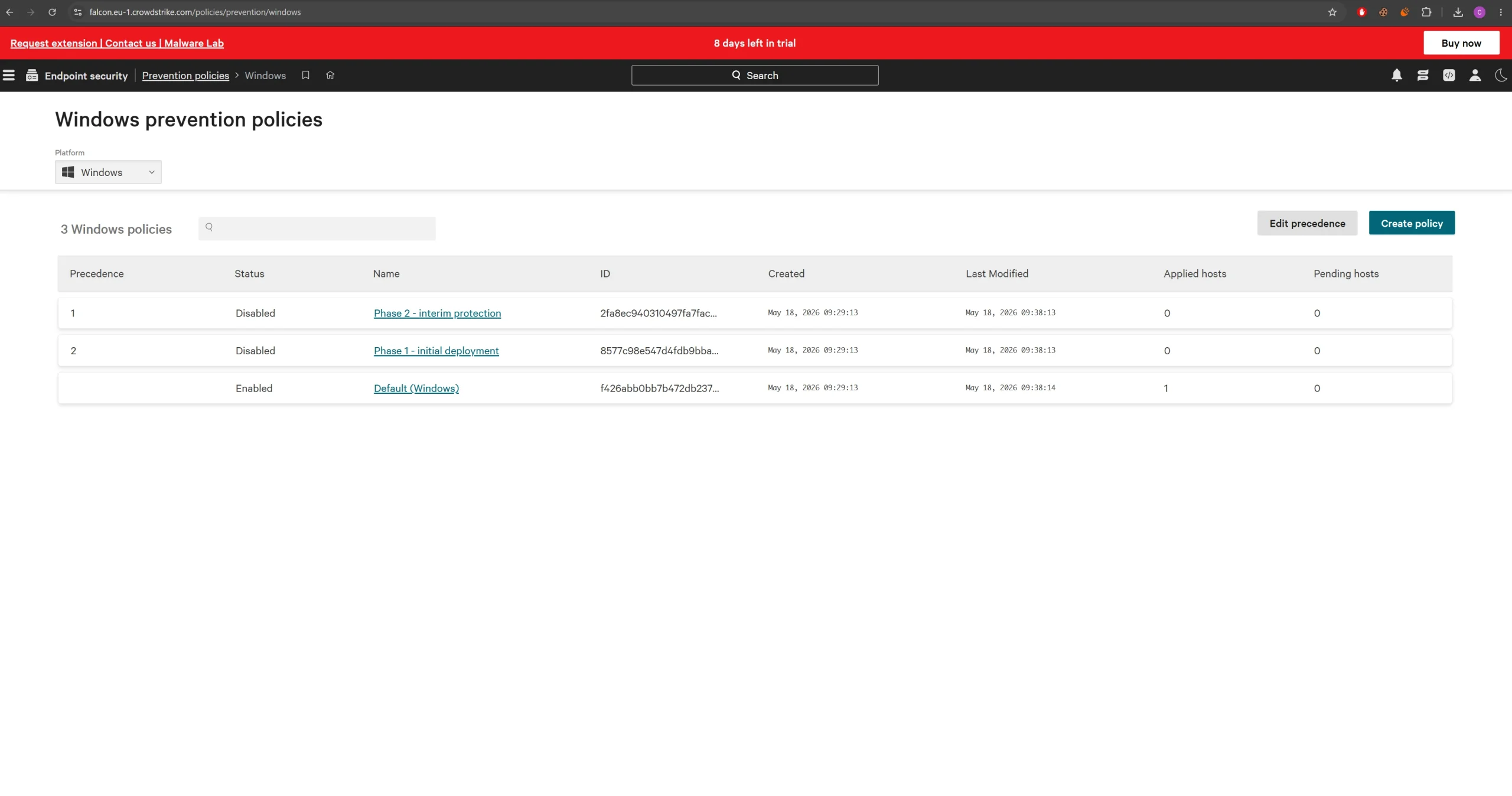Click the Endpoint security module icon

[x=32, y=75]
